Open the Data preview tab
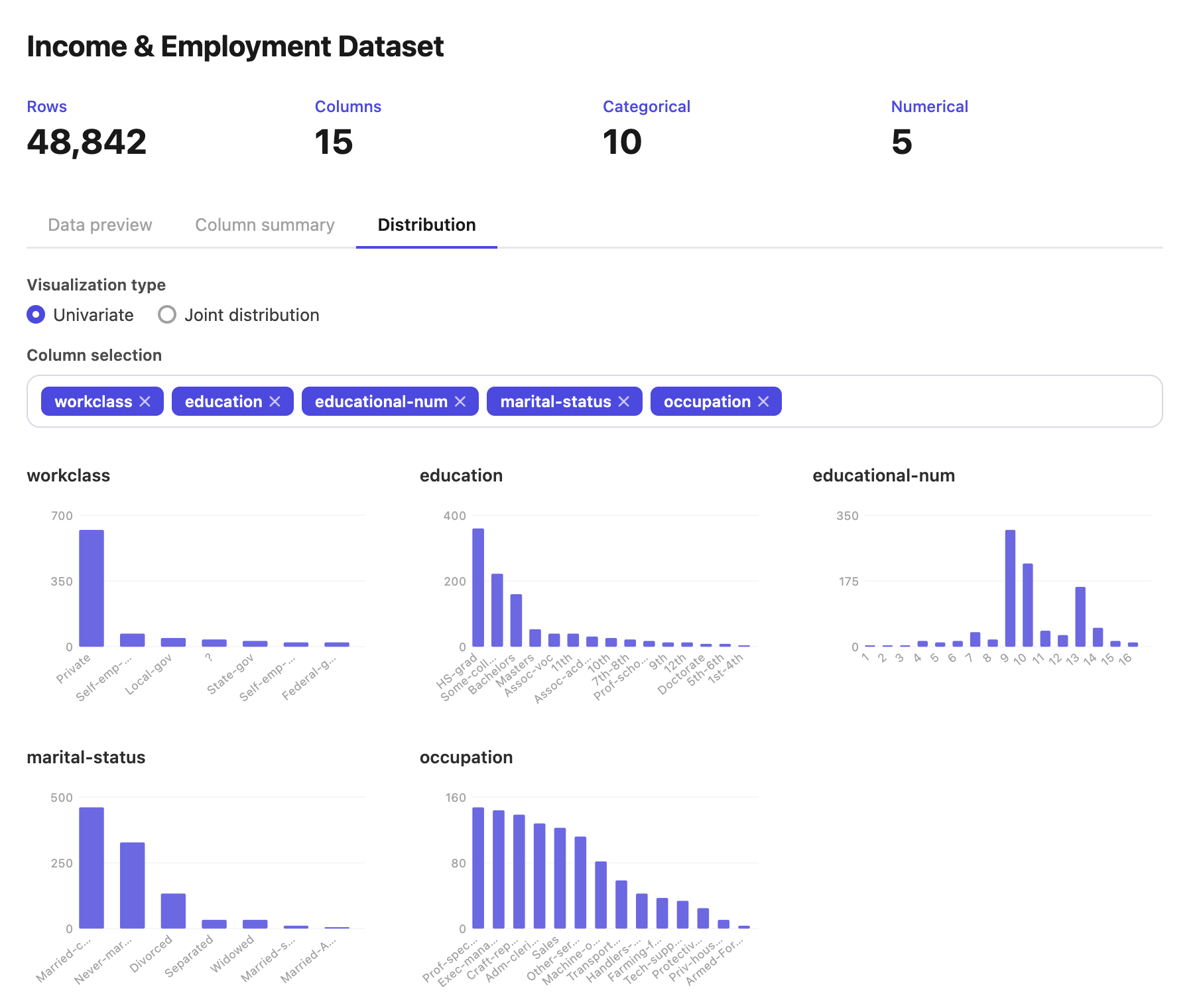This screenshot has width=1195, height=1008. tap(100, 225)
